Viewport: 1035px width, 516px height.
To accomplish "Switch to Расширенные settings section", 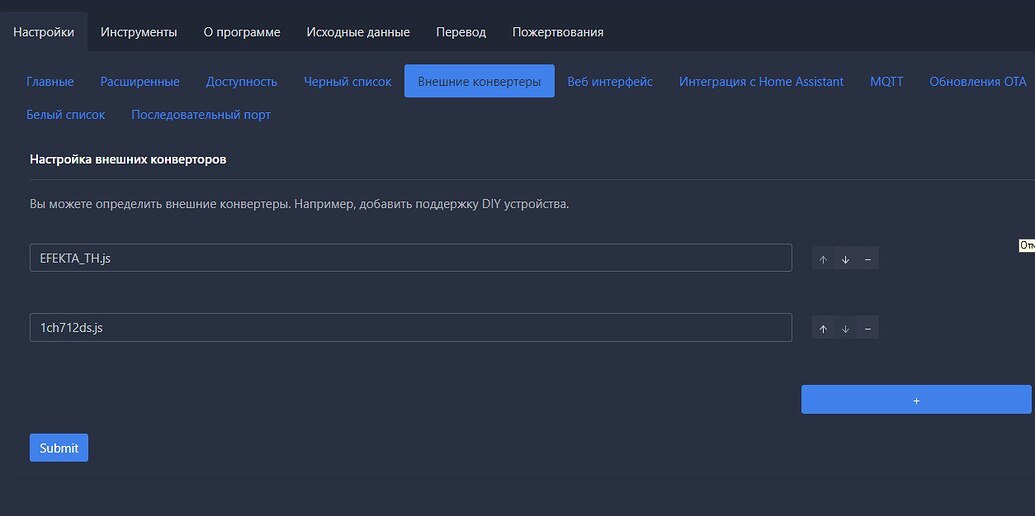I will pos(140,82).
